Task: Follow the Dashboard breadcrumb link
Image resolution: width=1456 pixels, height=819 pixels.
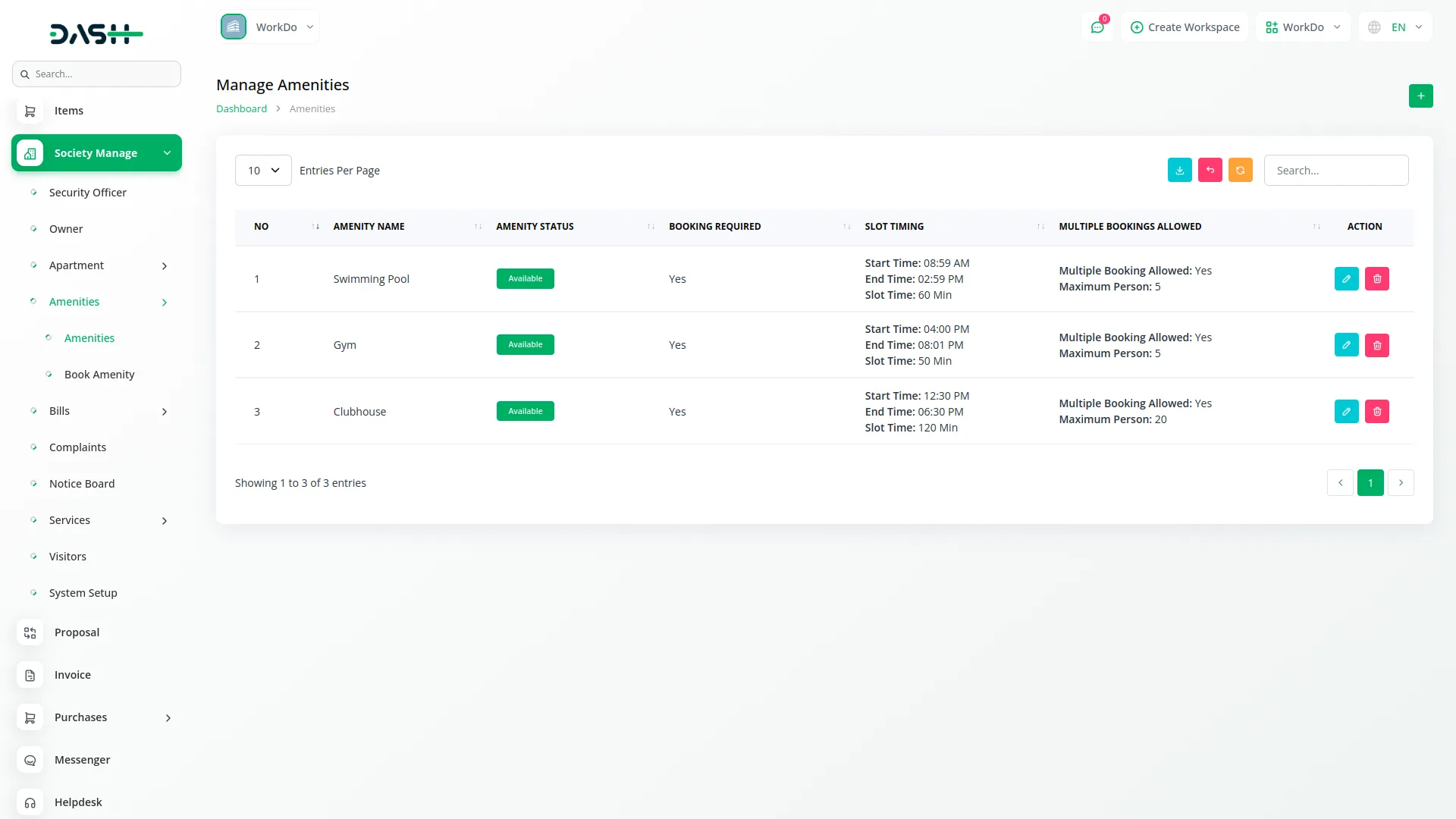Action: coord(241,109)
